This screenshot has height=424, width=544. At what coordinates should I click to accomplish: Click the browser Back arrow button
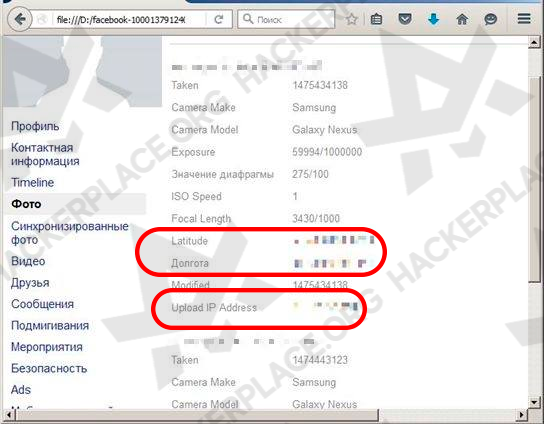click(x=20, y=19)
